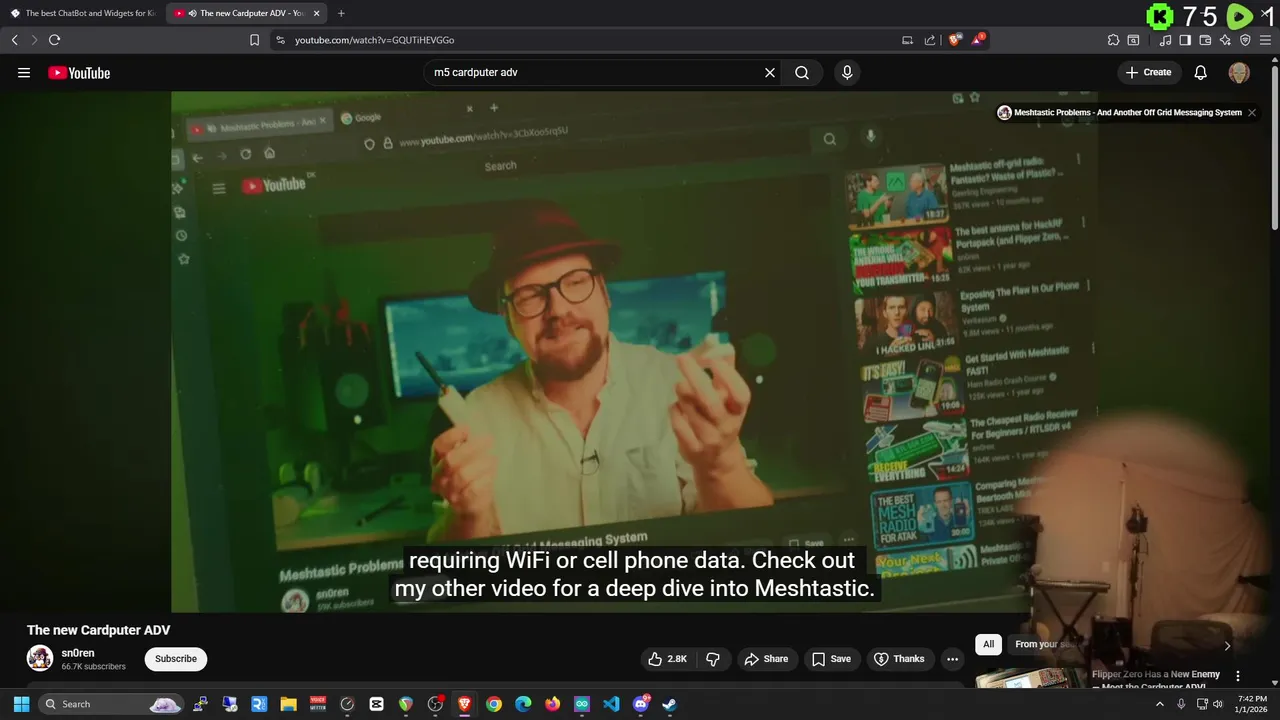Click the Windows taskbar Search box

point(112,704)
